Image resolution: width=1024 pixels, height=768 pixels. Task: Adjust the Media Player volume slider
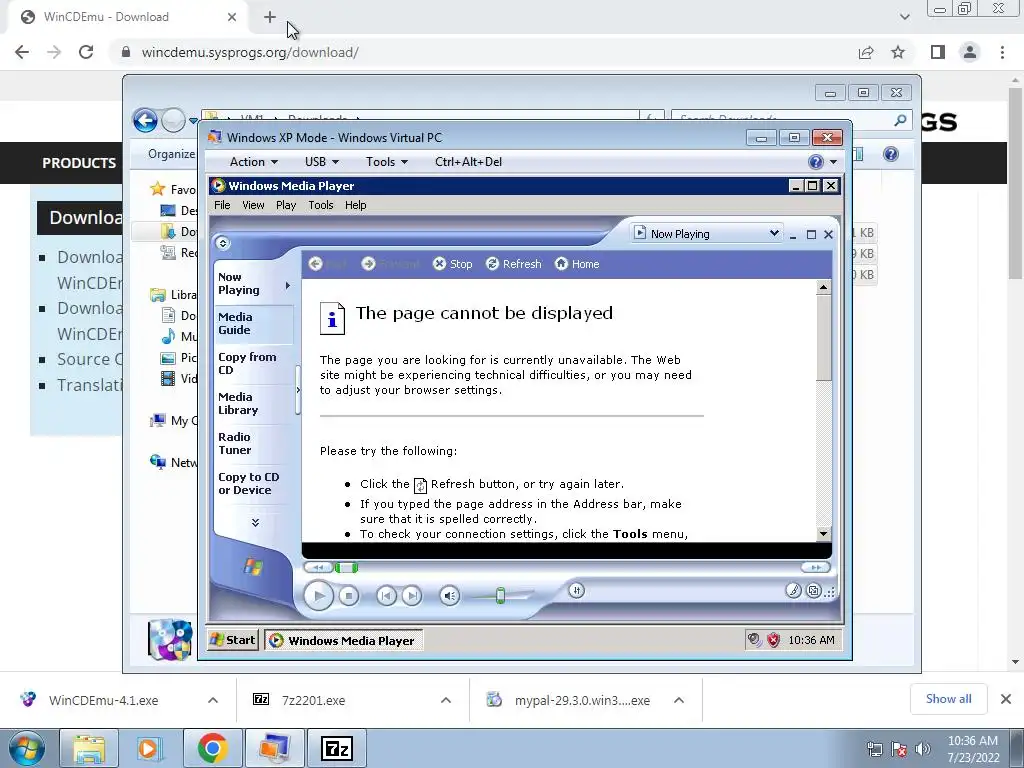(x=500, y=596)
